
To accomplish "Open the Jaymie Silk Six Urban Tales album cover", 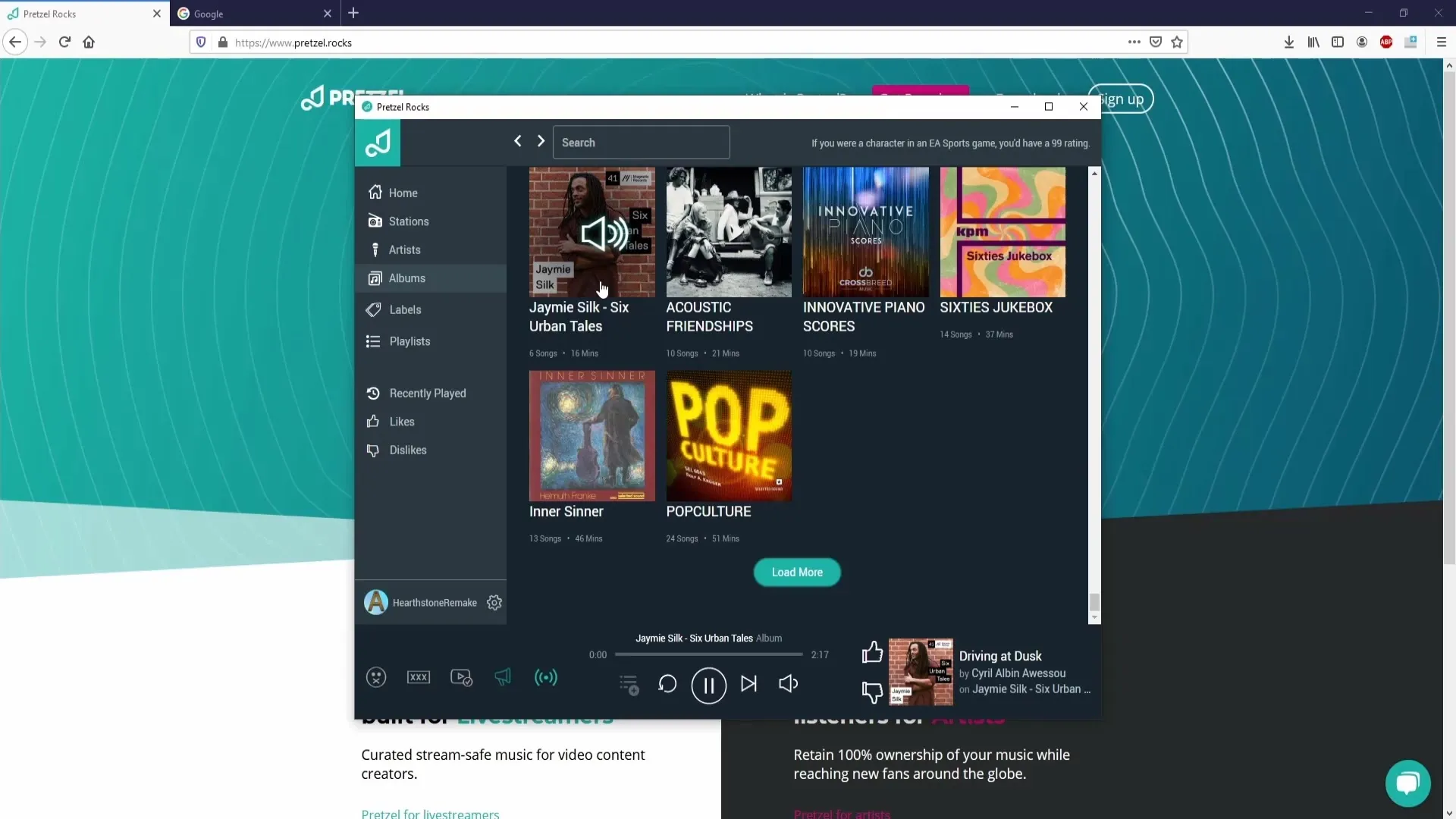I will 591,232.
